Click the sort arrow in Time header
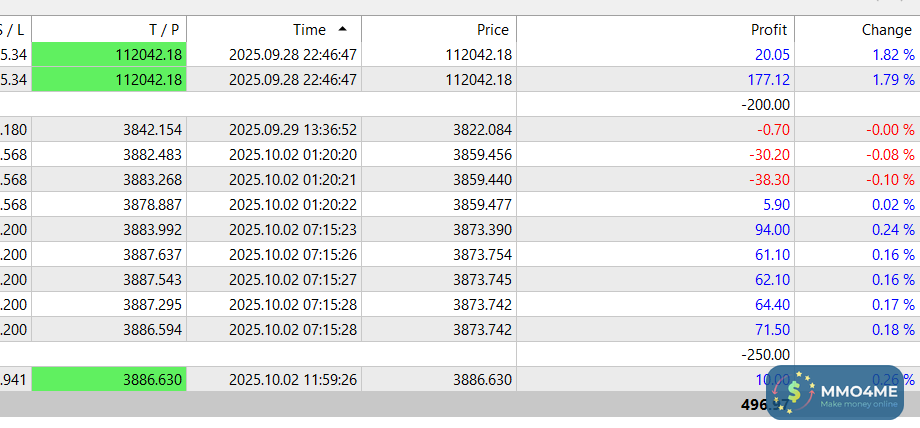Image resolution: width=920 pixels, height=428 pixels. [343, 30]
